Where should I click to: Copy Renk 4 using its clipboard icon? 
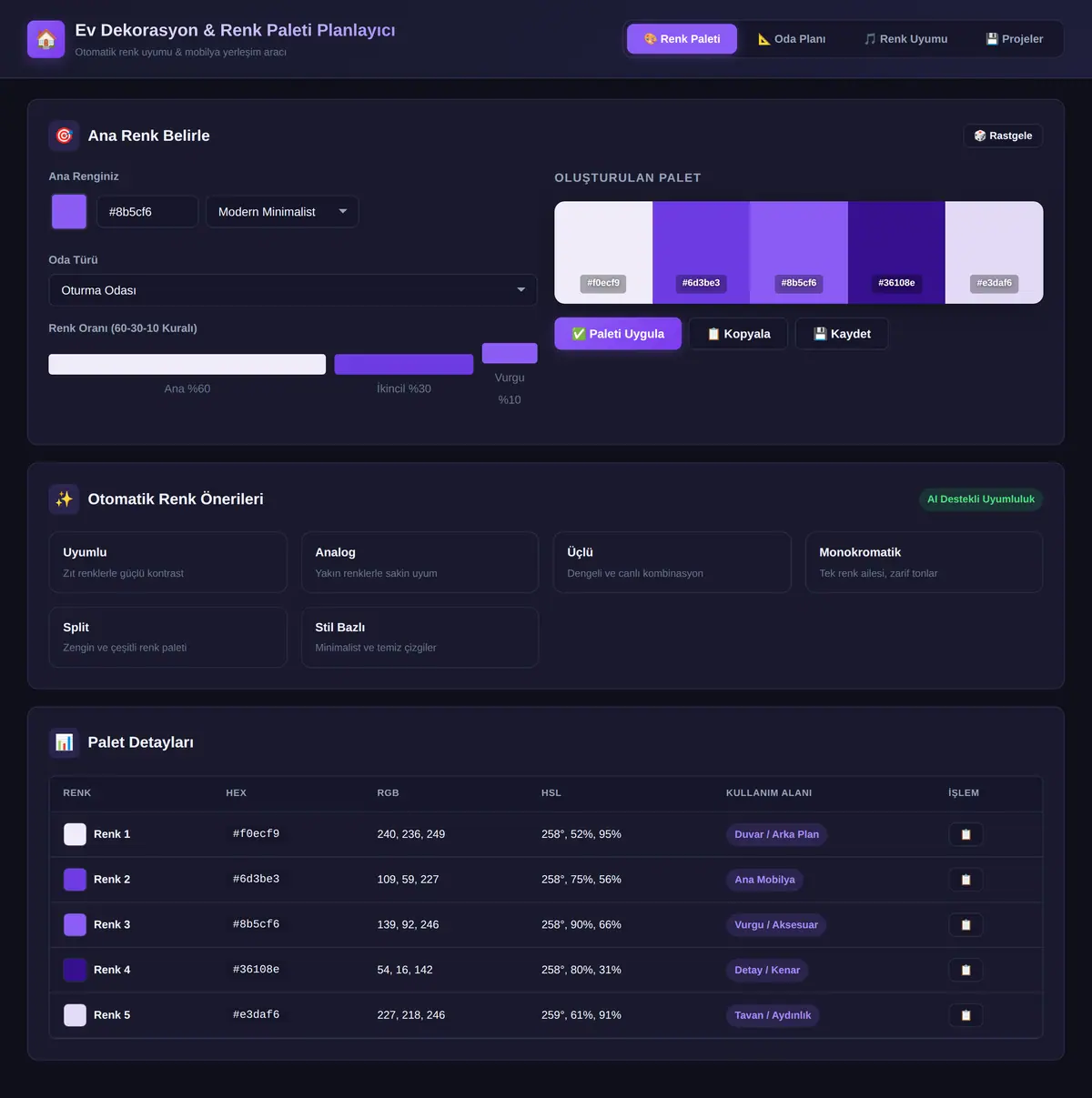pos(966,970)
